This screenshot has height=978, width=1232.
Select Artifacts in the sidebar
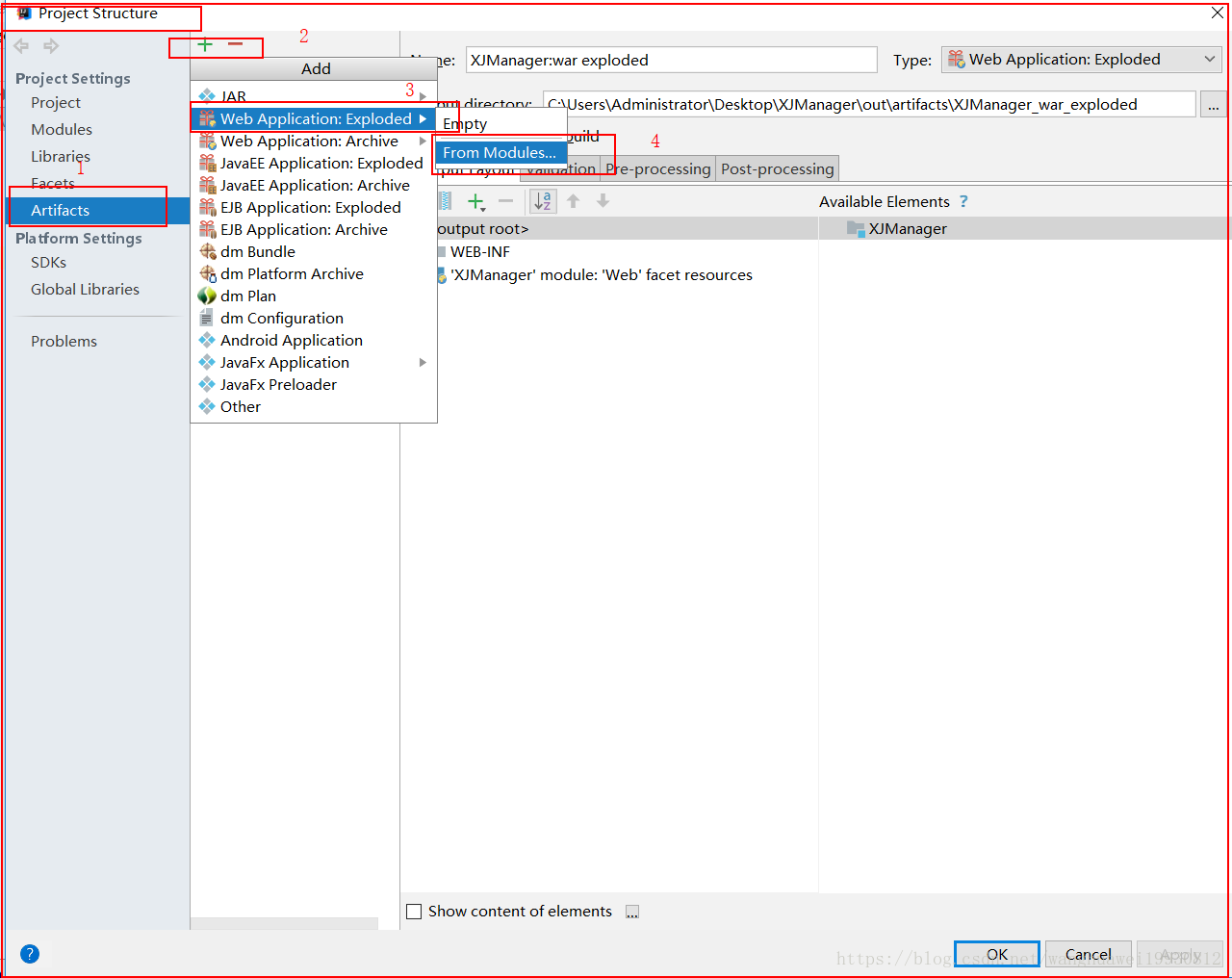click(98, 210)
